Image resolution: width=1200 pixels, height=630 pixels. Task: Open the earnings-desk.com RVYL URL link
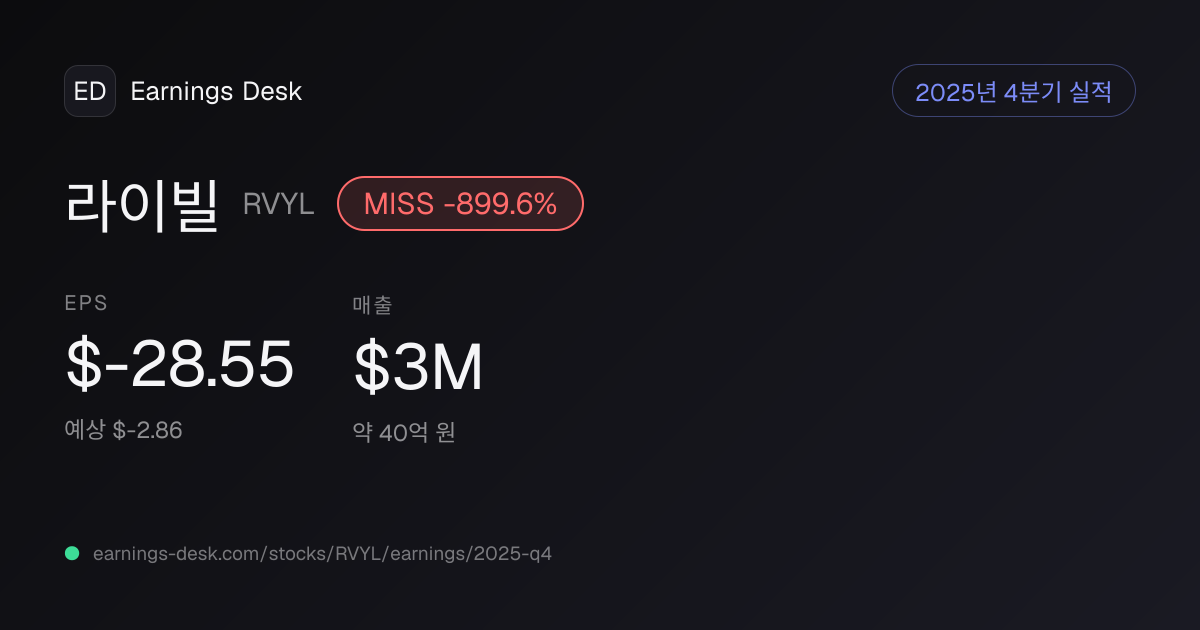[322, 553]
